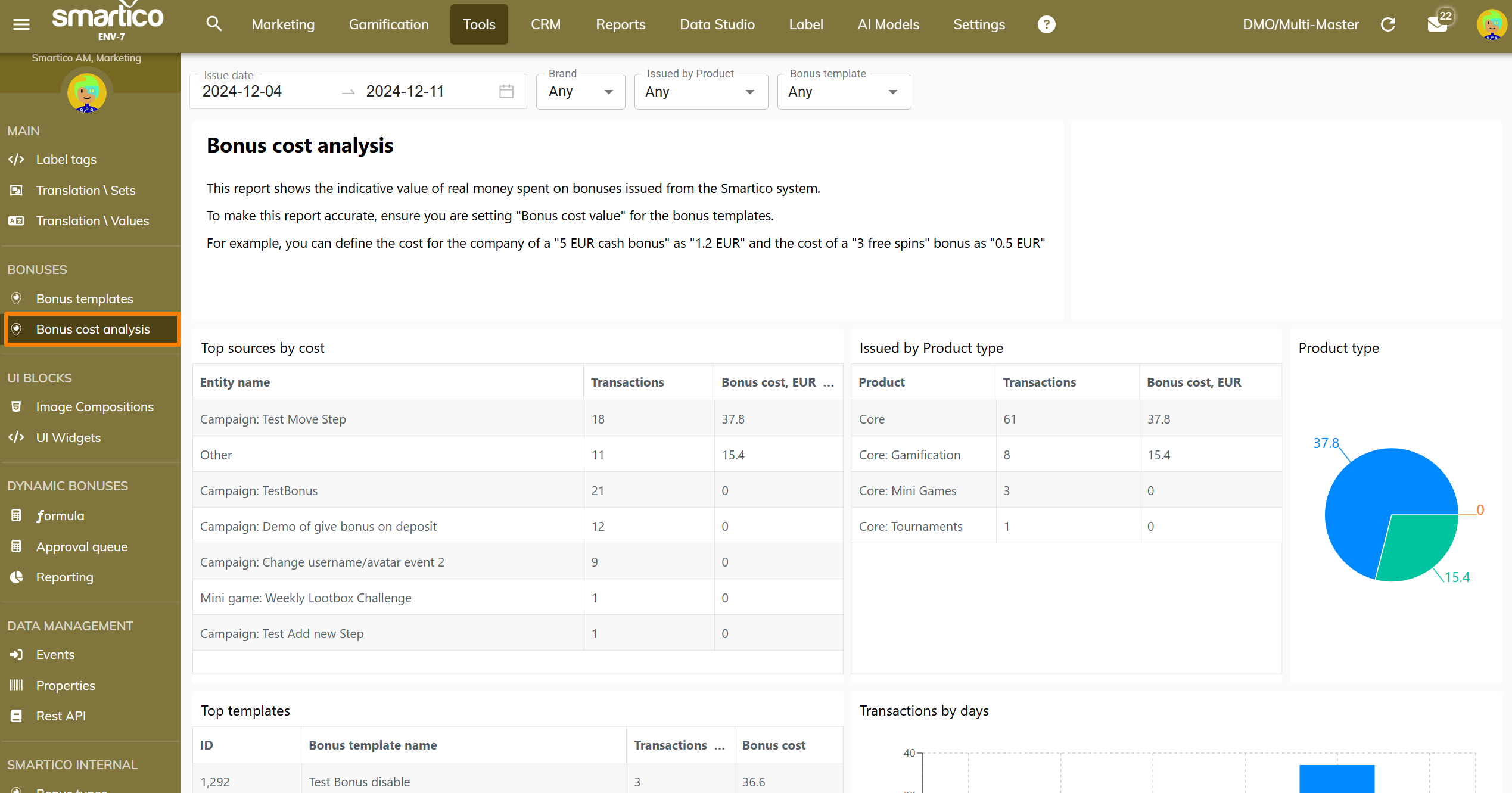The width and height of the screenshot is (1512, 793).
Task: Open the inbox envelope with 22 badge
Action: pos(1438,24)
